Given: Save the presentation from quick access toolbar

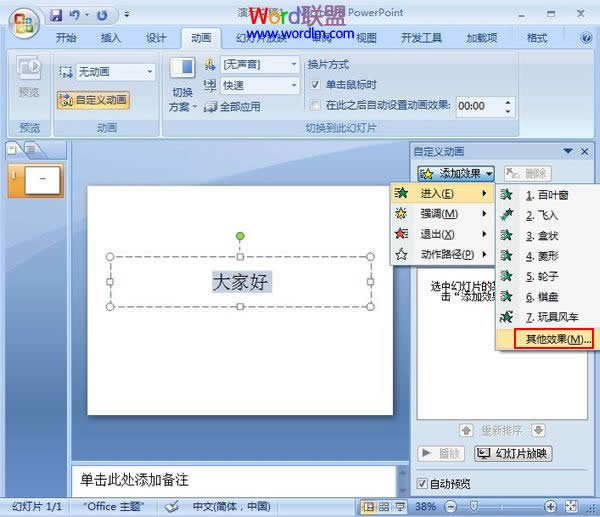Looking at the screenshot, I should 55,15.
